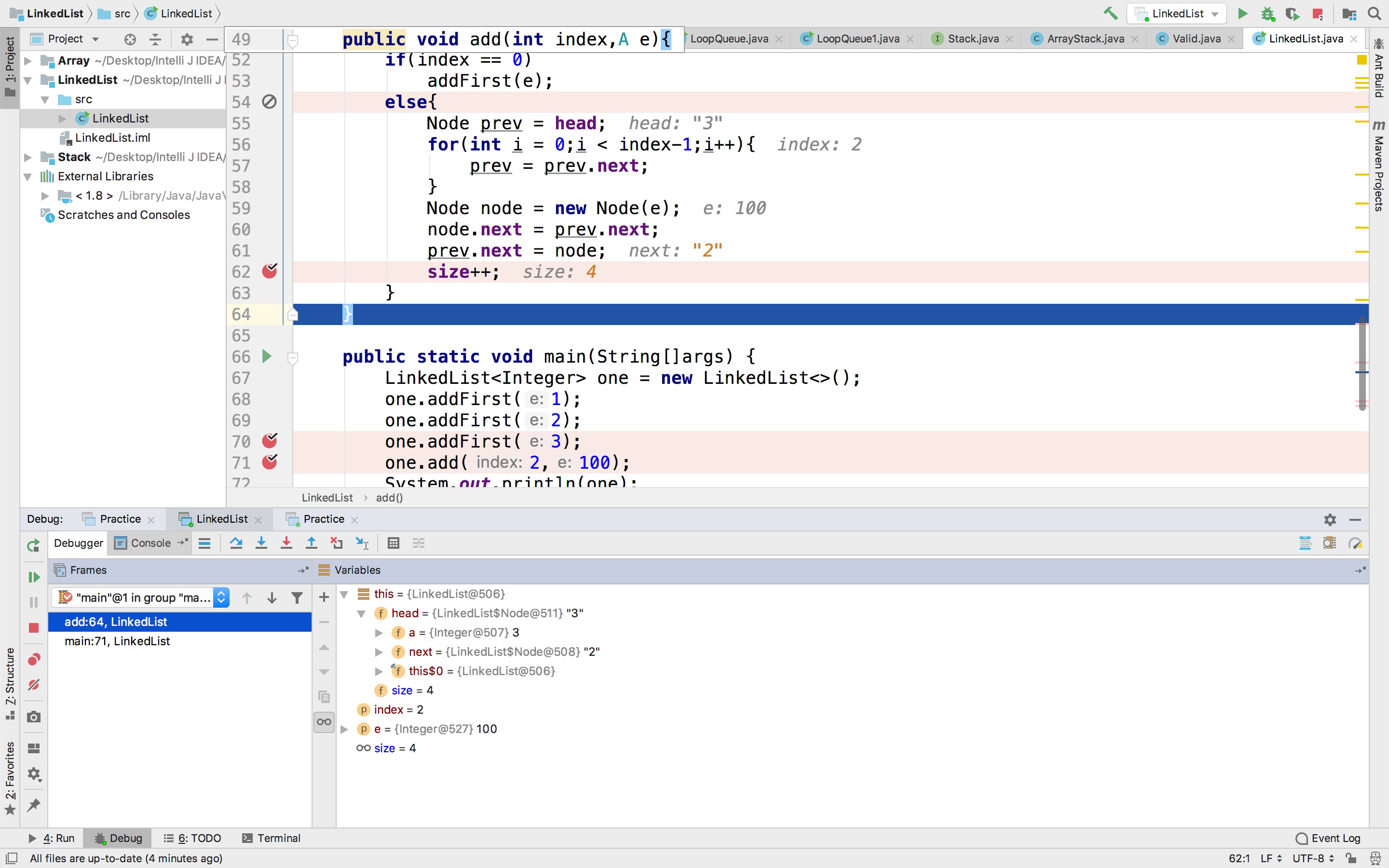This screenshot has height=868, width=1389.
Task: Click the Resume Program (play) debug icon
Action: coord(33,579)
